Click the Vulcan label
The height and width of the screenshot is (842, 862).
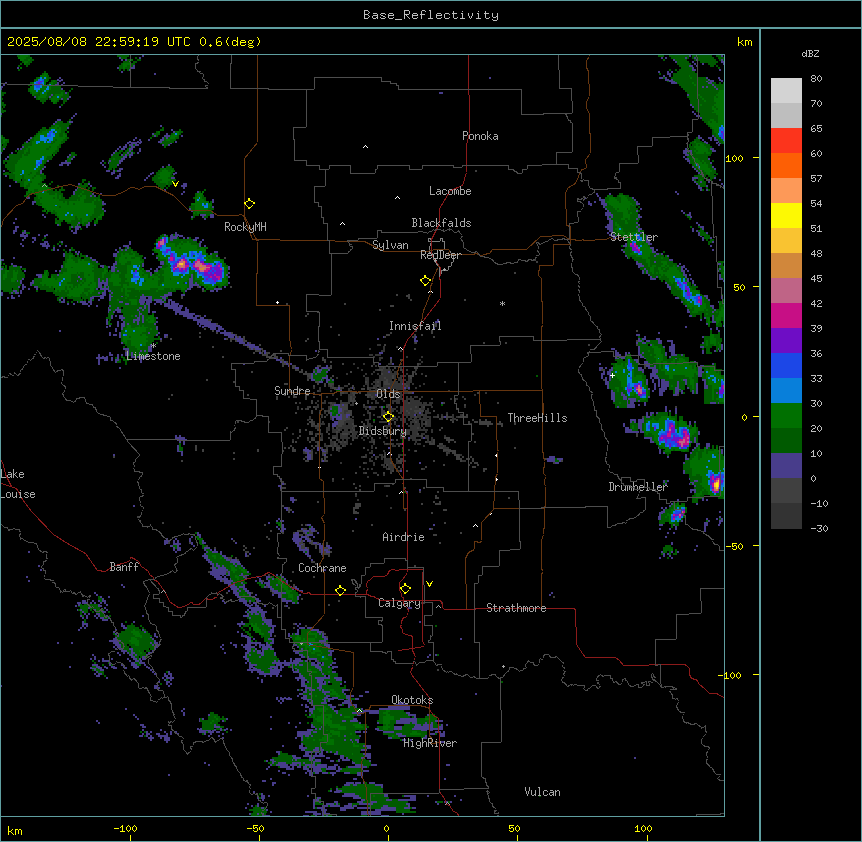(x=542, y=792)
